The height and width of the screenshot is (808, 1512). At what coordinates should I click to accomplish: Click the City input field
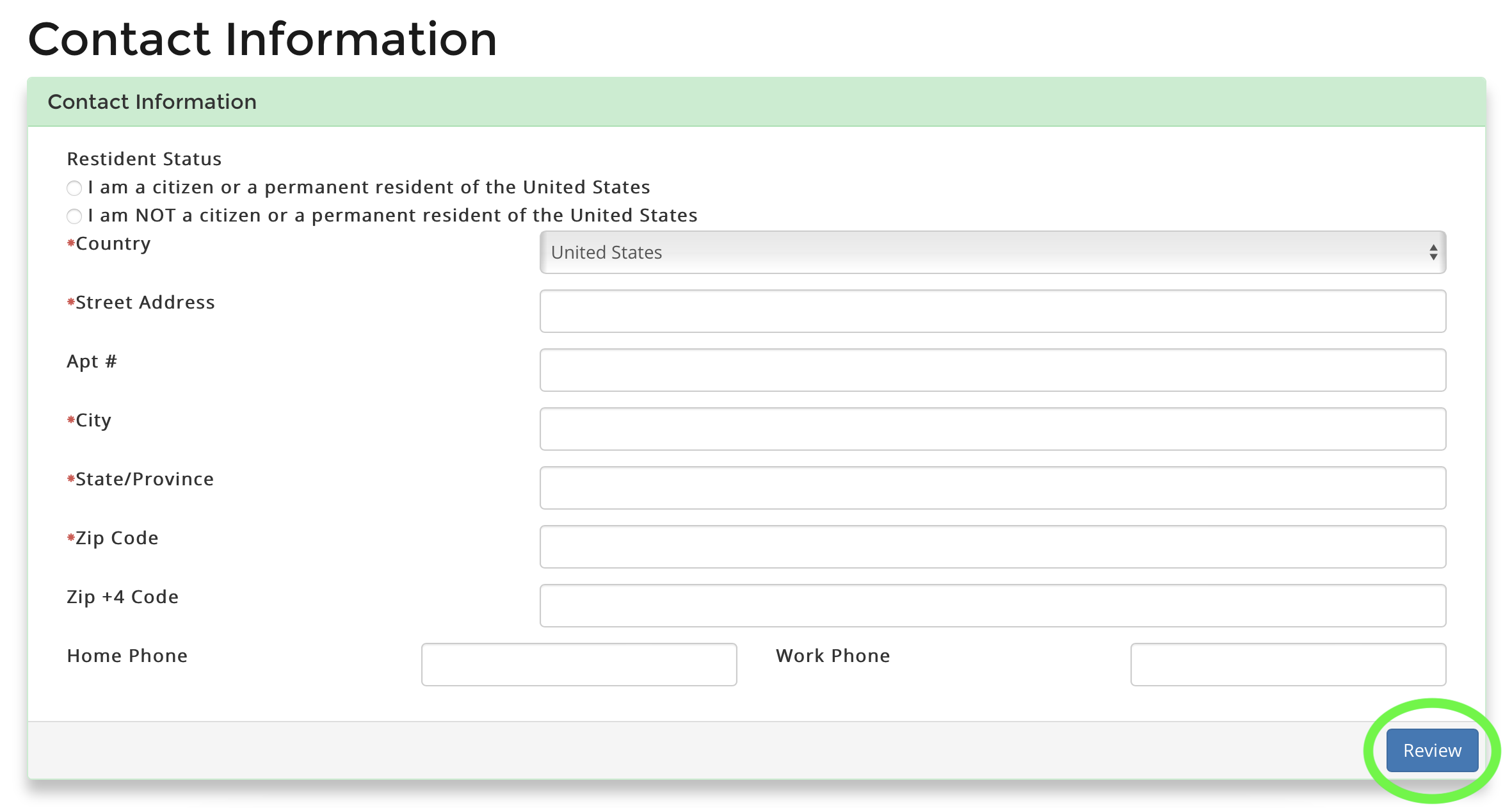click(x=992, y=429)
